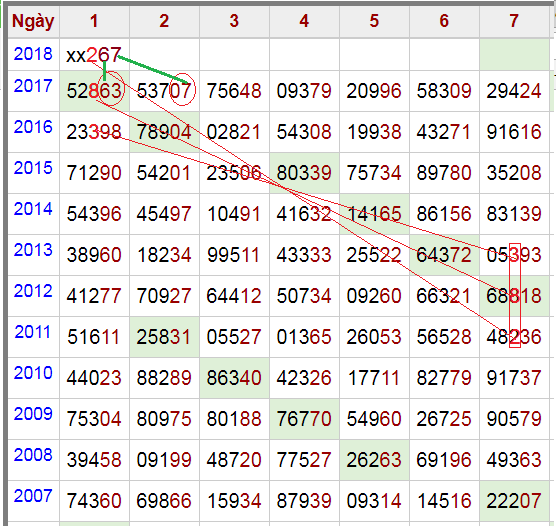Select the circled cell 53707
Image resolution: width=556 pixels, height=526 pixels.
pos(164,91)
